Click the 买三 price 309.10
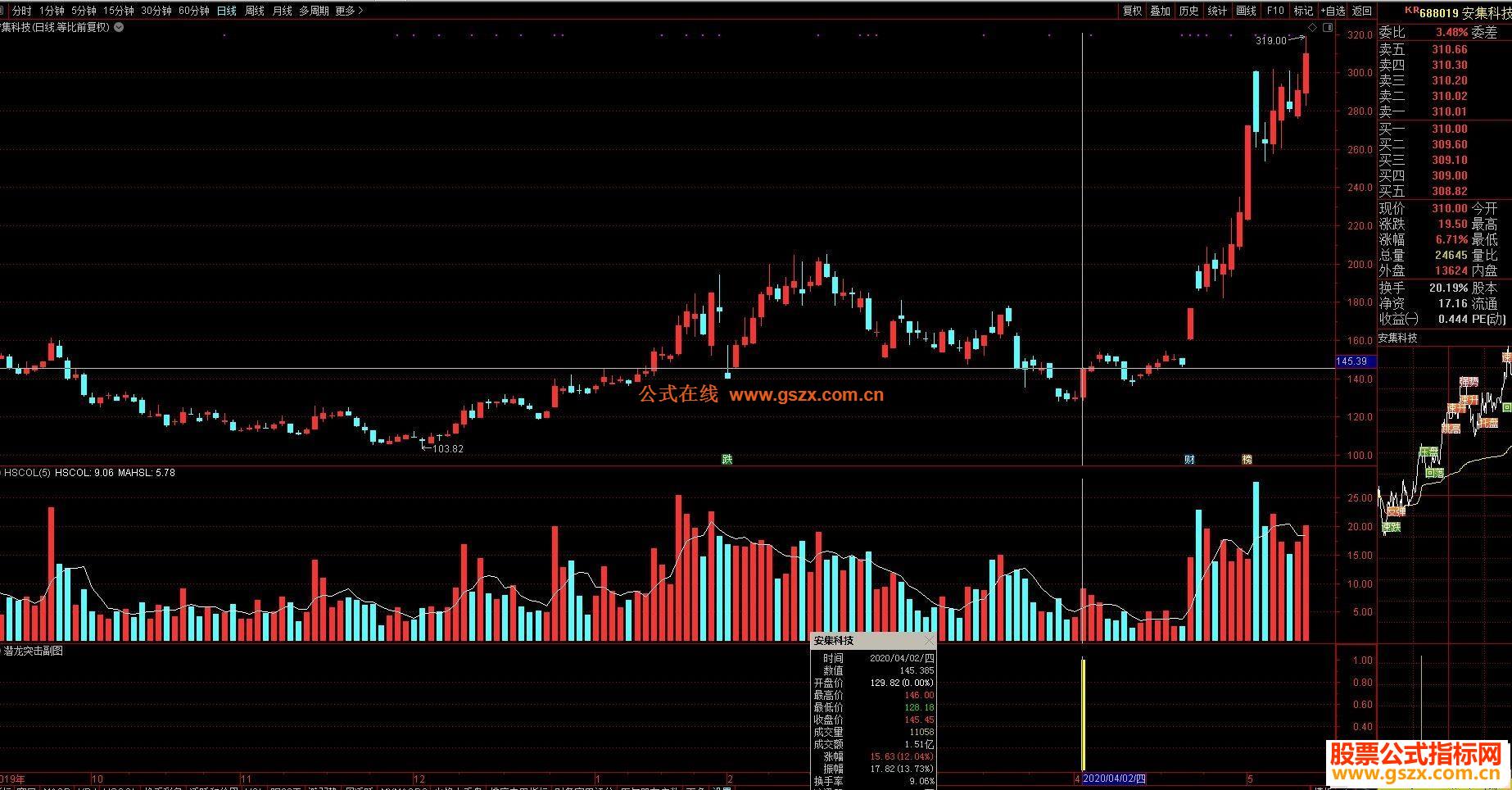 coord(1449,160)
